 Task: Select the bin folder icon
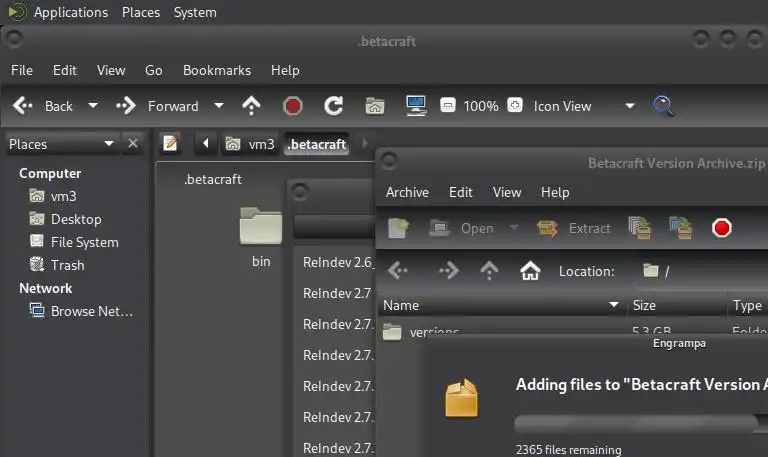coord(261,226)
